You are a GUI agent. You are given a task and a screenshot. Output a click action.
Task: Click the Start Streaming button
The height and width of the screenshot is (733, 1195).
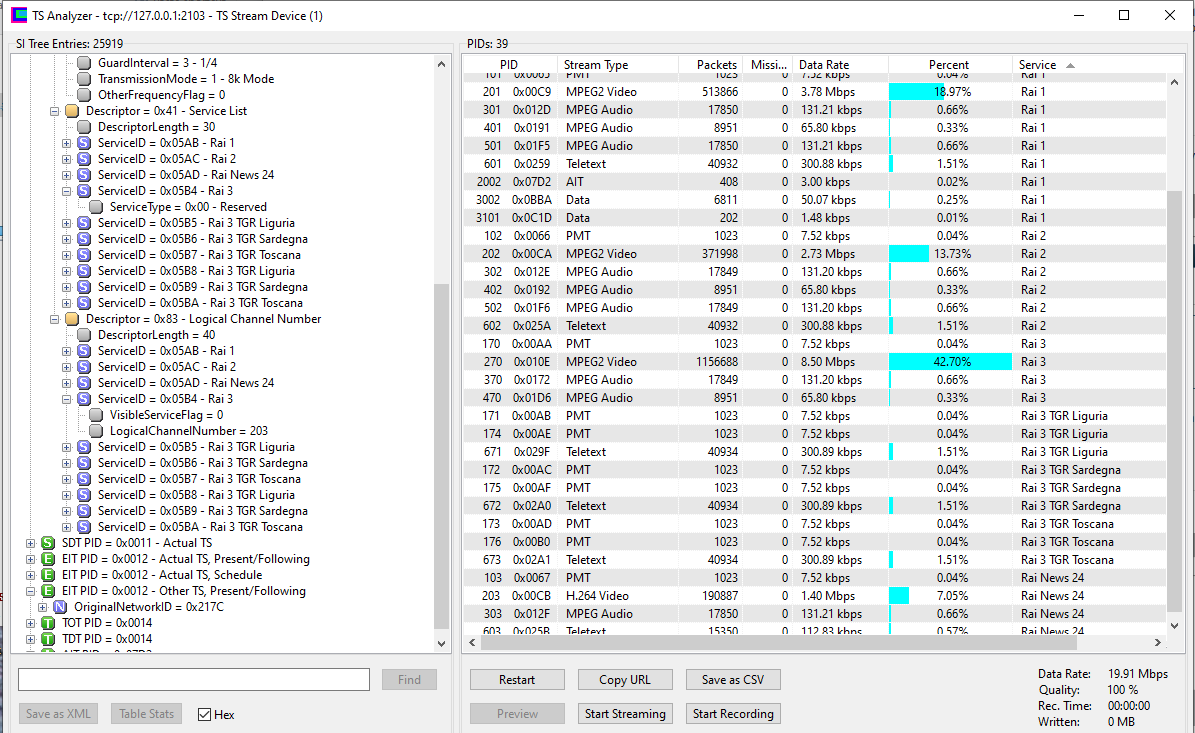625,714
